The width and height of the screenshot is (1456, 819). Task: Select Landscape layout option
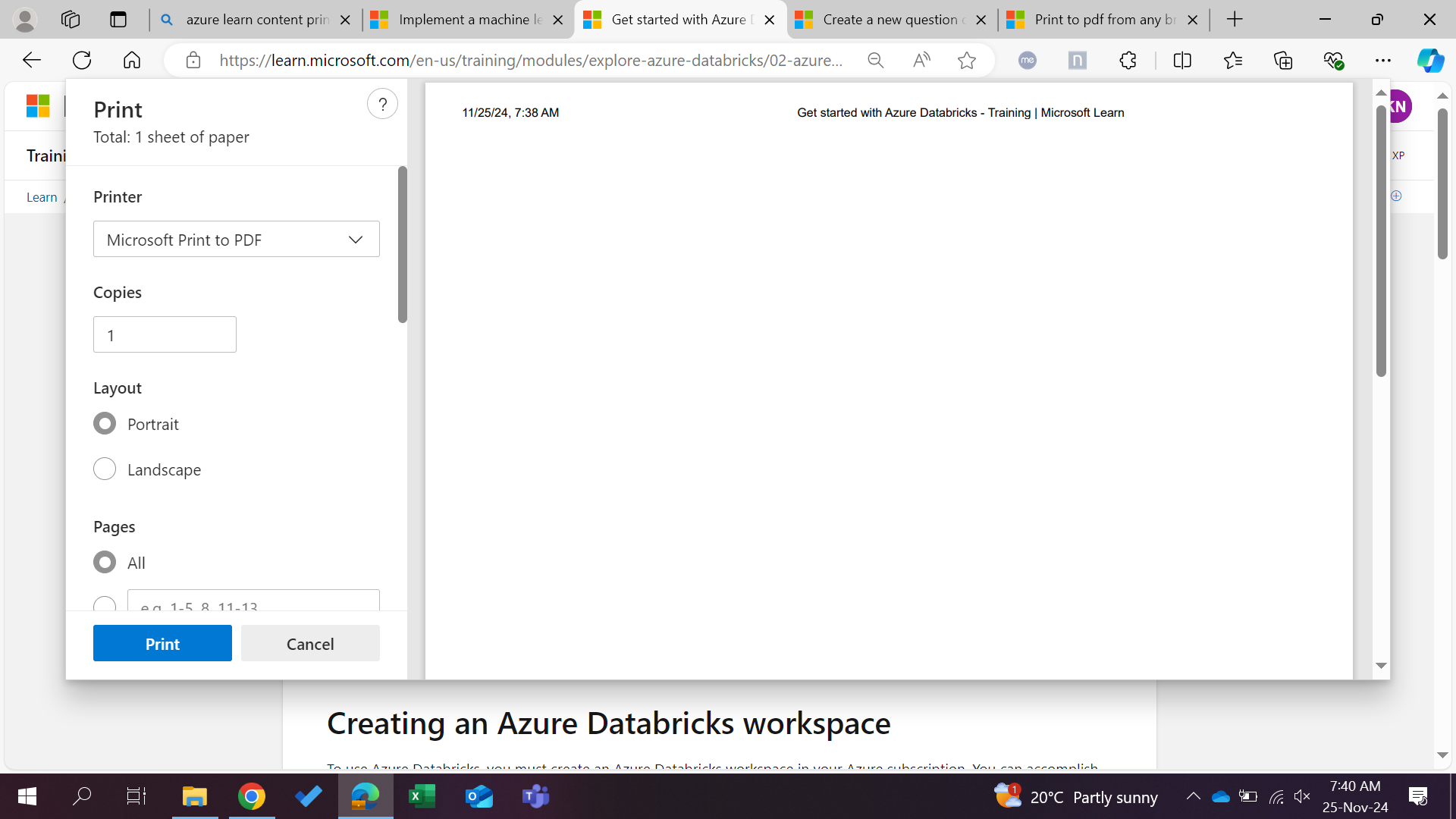pyautogui.click(x=105, y=469)
